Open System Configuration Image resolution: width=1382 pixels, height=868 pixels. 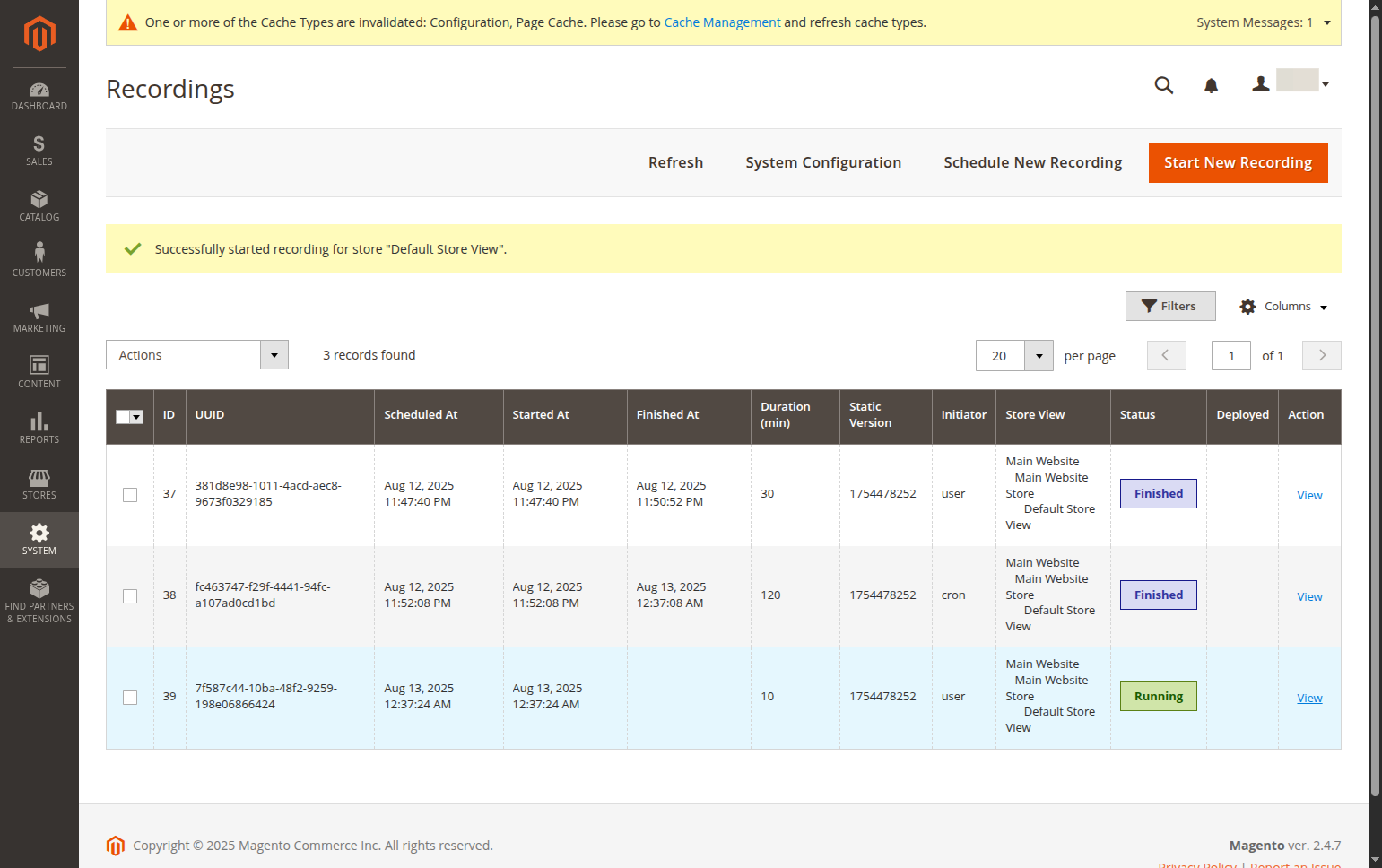point(823,162)
